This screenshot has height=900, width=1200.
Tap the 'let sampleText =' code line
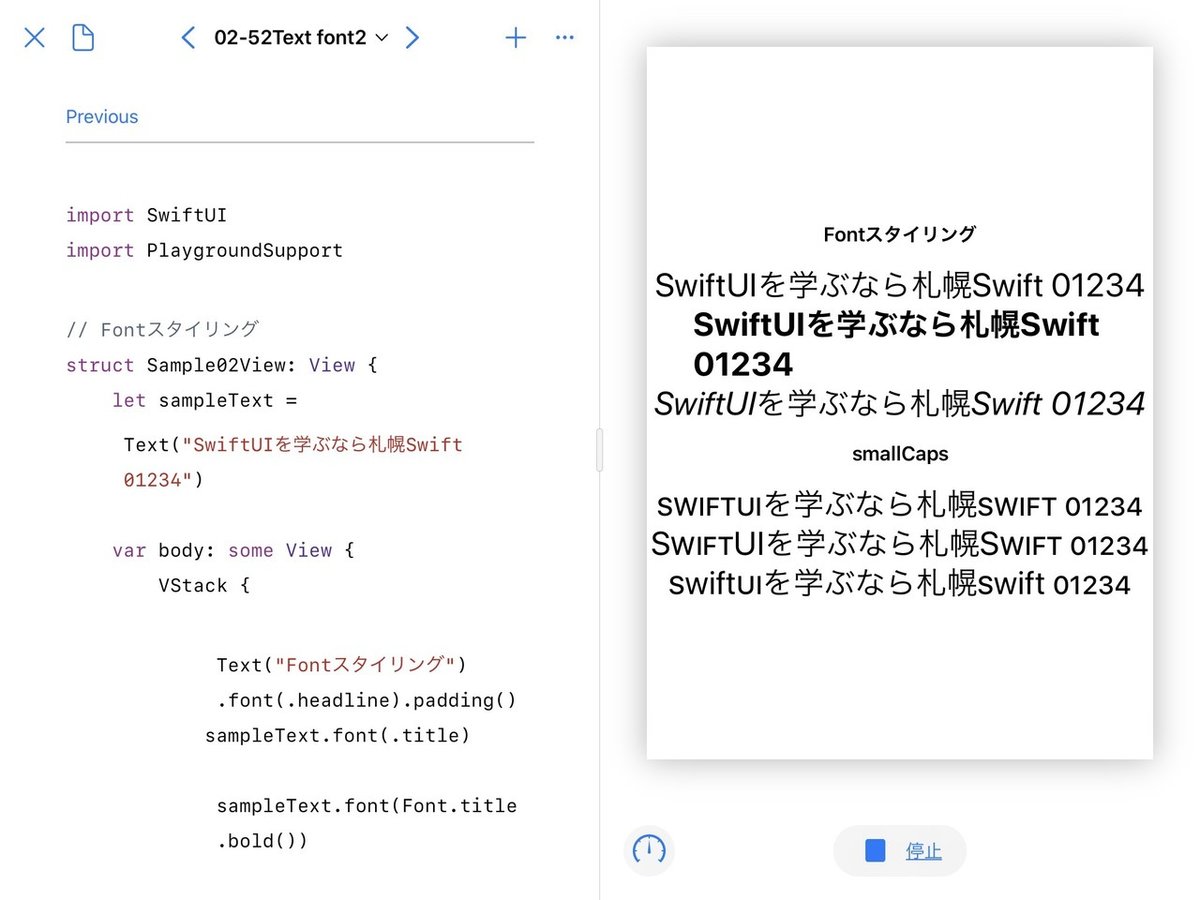[205, 400]
